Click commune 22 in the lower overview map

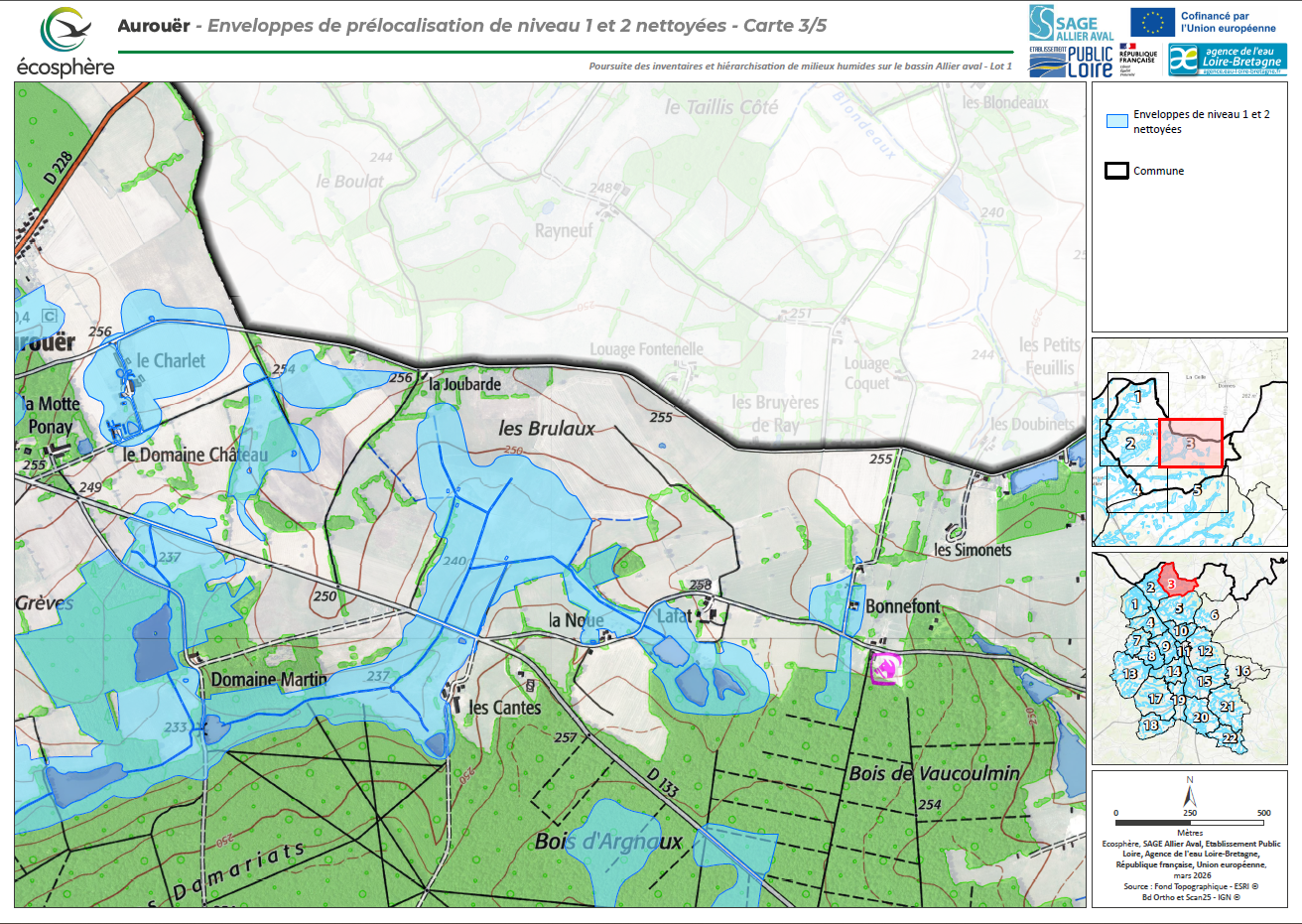click(1229, 737)
